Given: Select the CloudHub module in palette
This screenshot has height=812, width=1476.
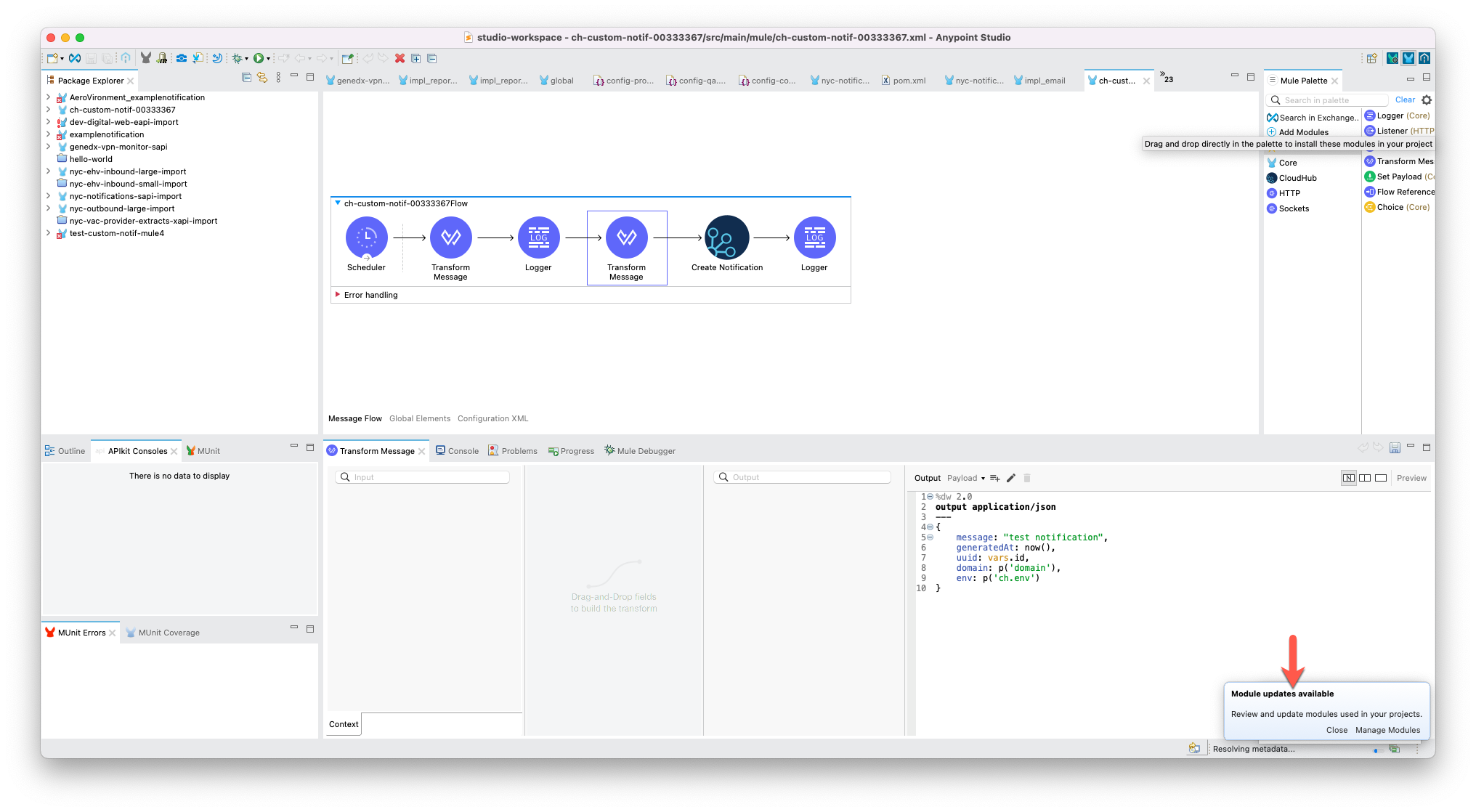Looking at the screenshot, I should [x=1297, y=178].
